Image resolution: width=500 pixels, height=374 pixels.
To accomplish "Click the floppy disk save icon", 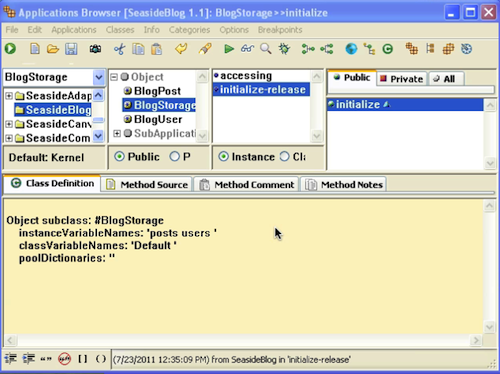I will pyautogui.click(x=71, y=49).
